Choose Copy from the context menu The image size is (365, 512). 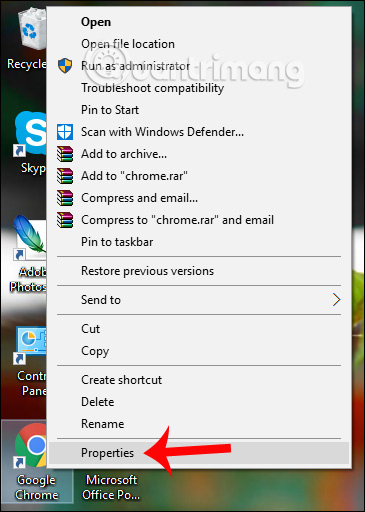(x=199, y=351)
